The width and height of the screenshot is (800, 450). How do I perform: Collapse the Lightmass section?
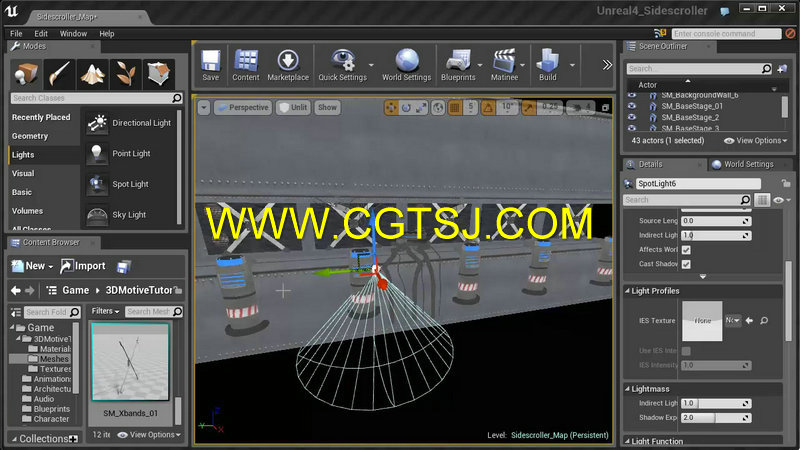(x=627, y=389)
